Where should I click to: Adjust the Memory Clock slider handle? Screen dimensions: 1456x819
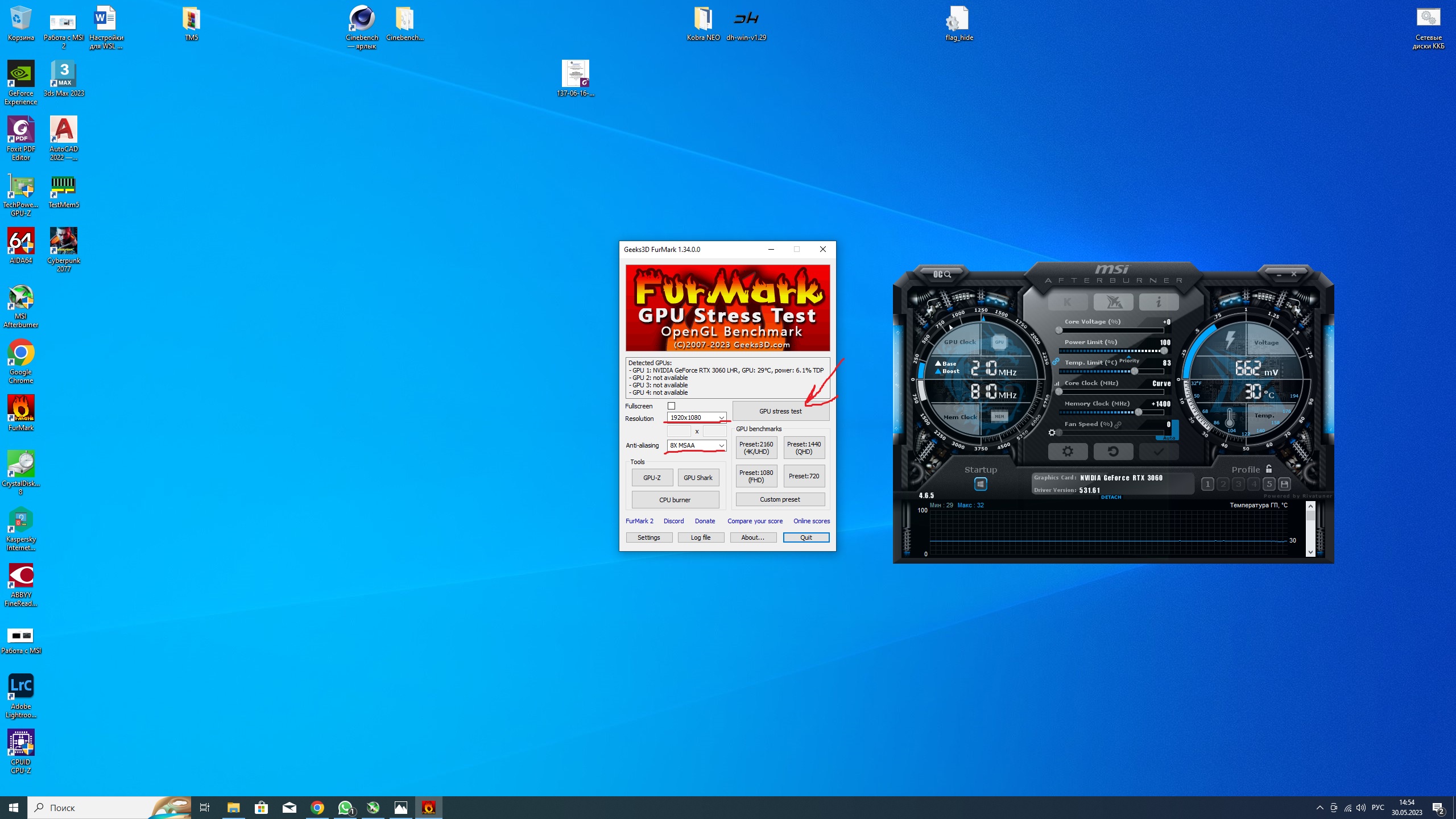(x=1138, y=412)
